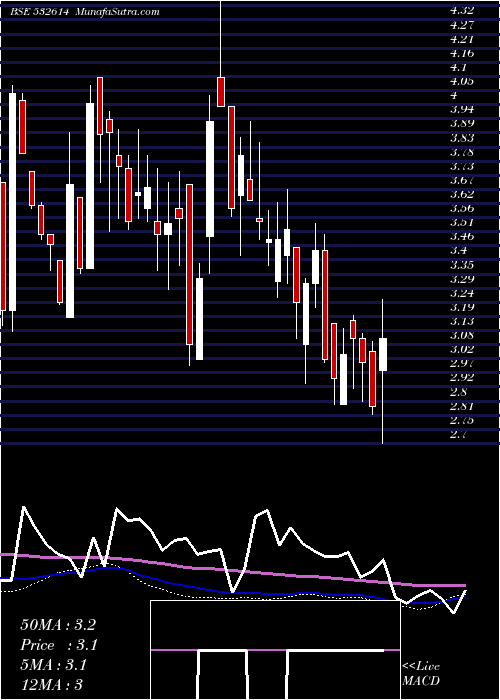Select the 12MA : 3 readout

52,685
